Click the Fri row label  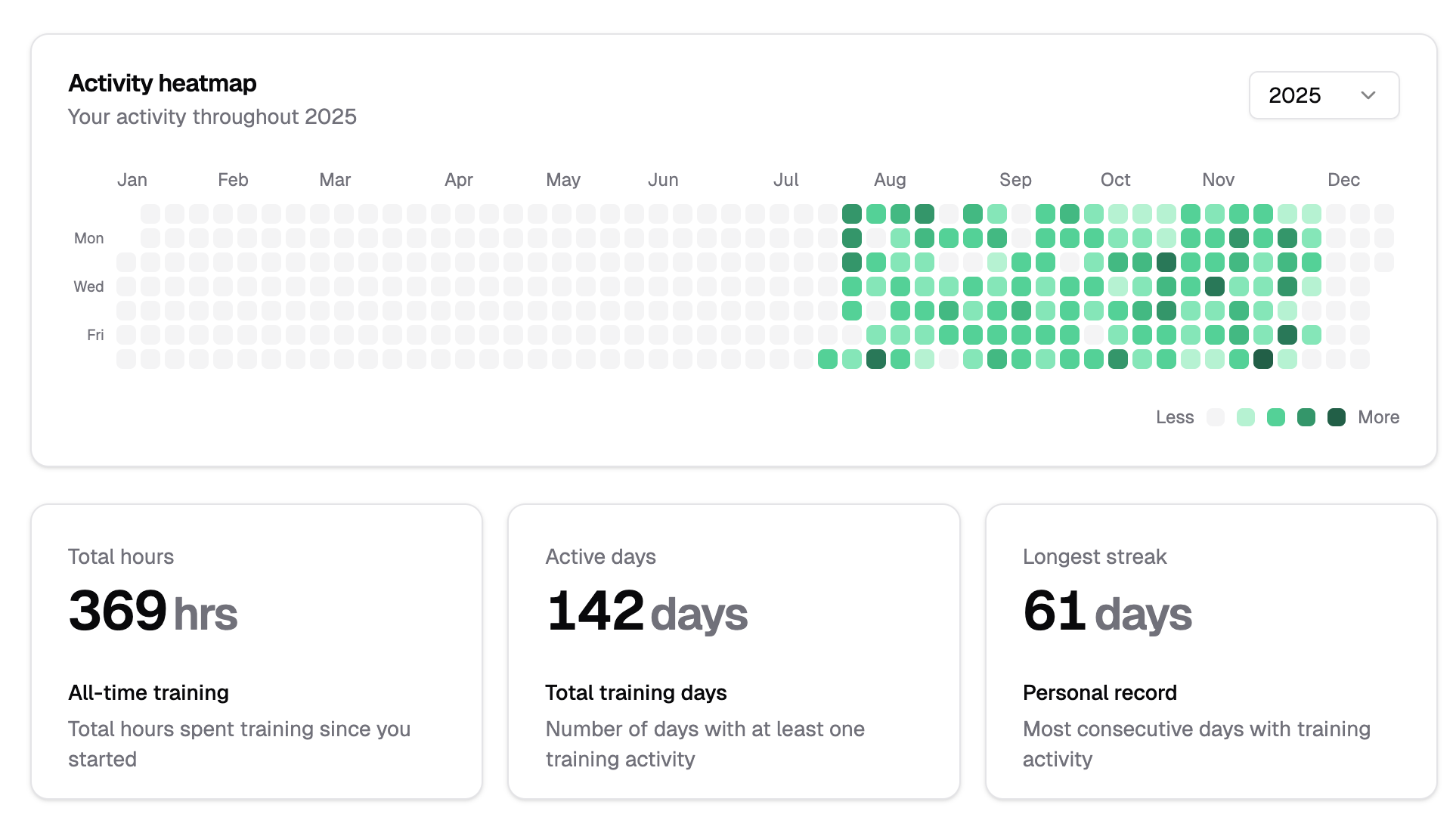(94, 335)
